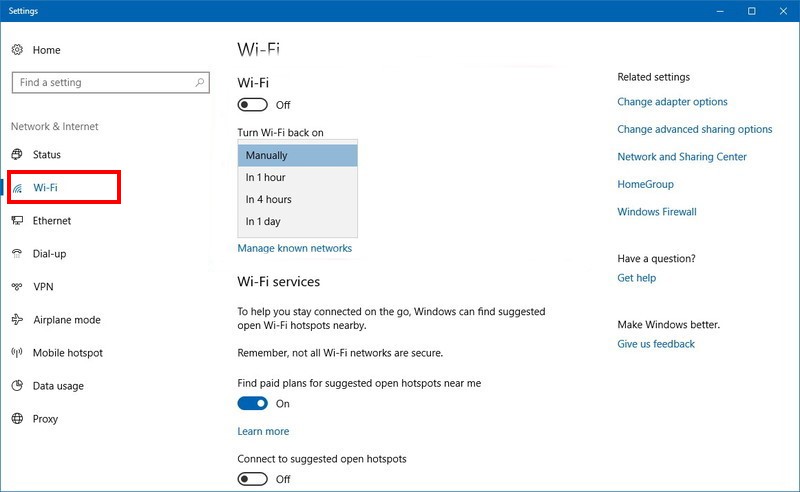Go to Status section
The height and width of the screenshot is (492, 800).
pos(47,155)
